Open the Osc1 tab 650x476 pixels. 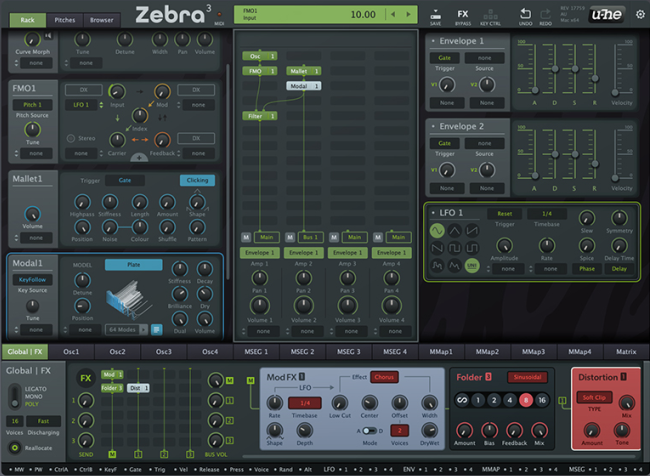click(x=71, y=352)
